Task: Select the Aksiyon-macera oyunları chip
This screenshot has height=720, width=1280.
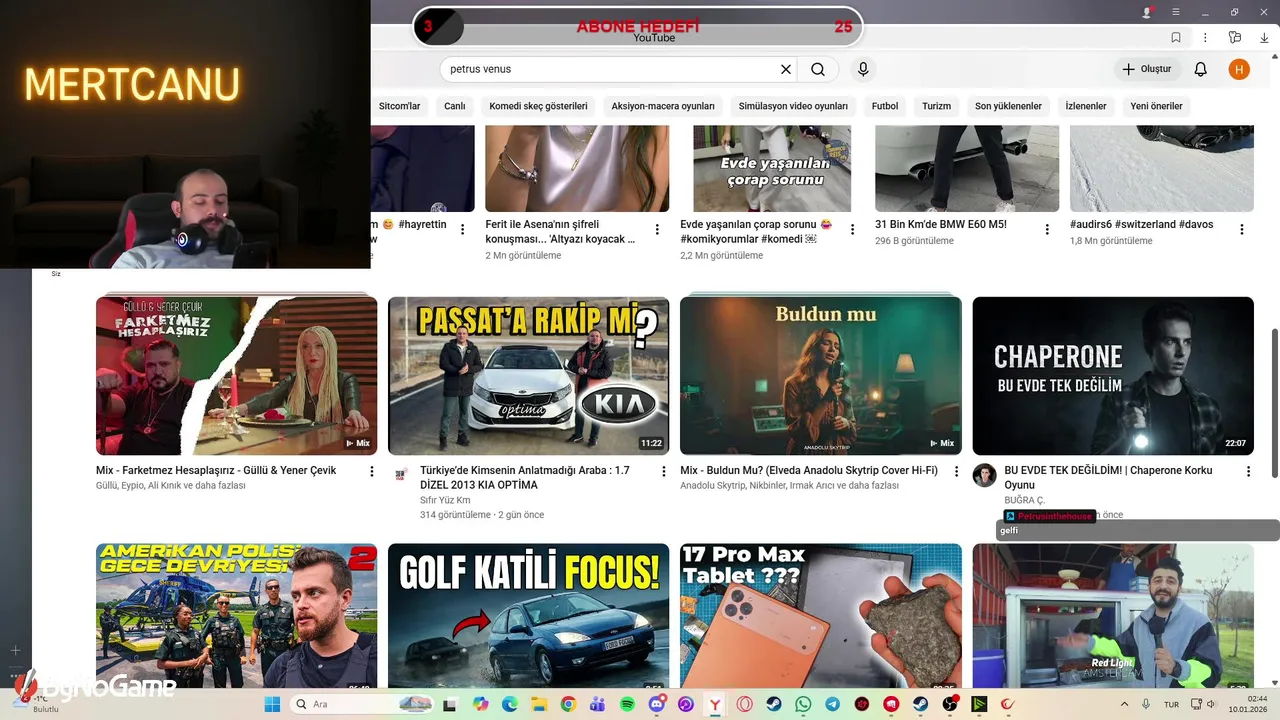Action: coord(663,106)
